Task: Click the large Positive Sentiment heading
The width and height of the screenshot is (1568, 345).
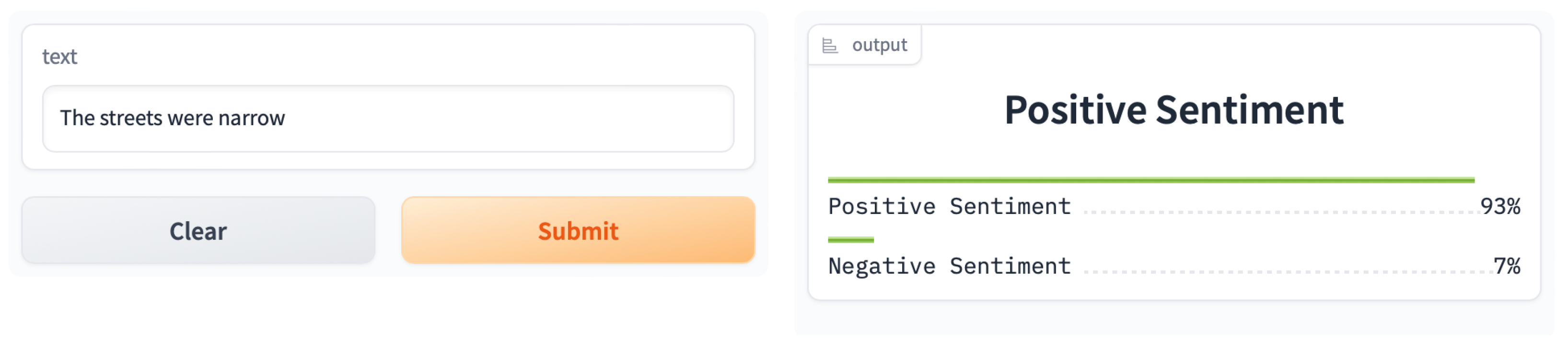Action: (1173, 110)
